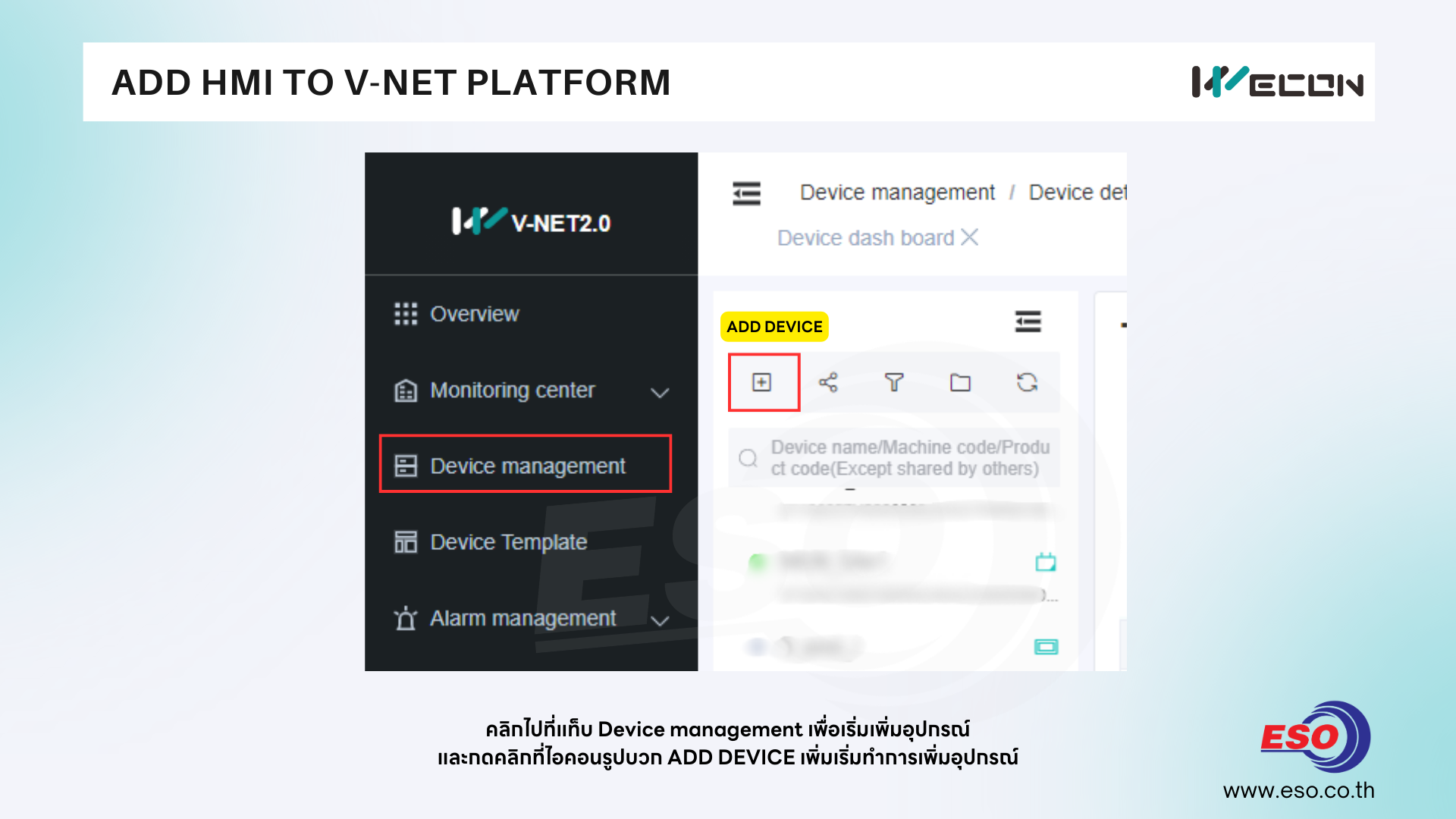Go to the Overview page
1456x819 pixels.
click(474, 314)
